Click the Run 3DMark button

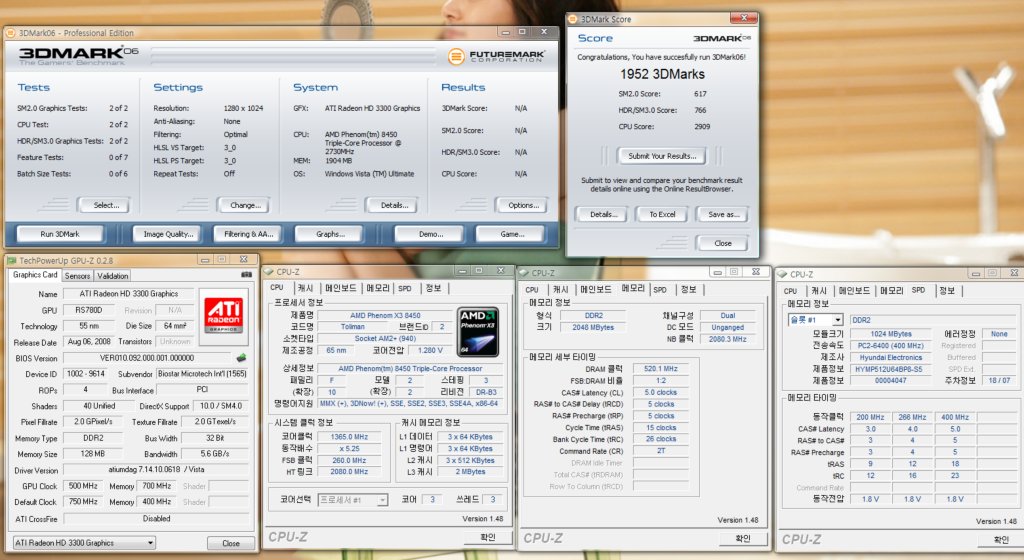60,234
